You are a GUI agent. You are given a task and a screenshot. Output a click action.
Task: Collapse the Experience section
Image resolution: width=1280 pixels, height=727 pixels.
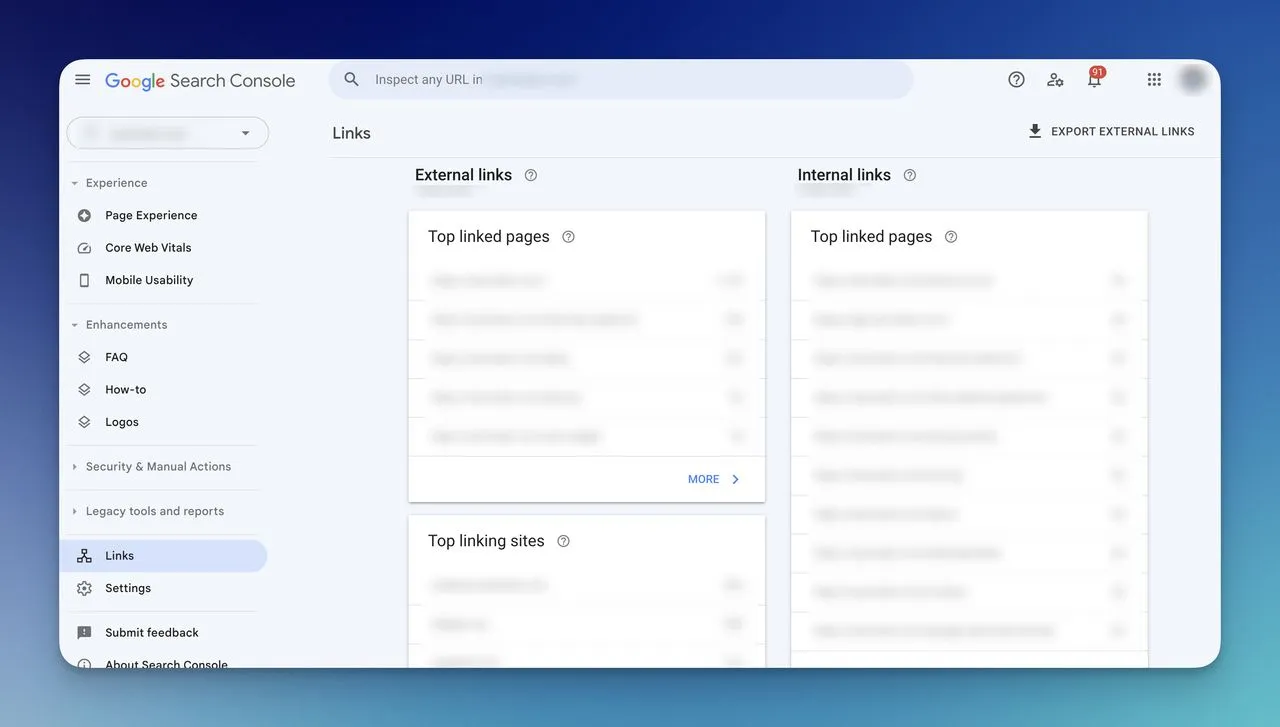(74, 183)
